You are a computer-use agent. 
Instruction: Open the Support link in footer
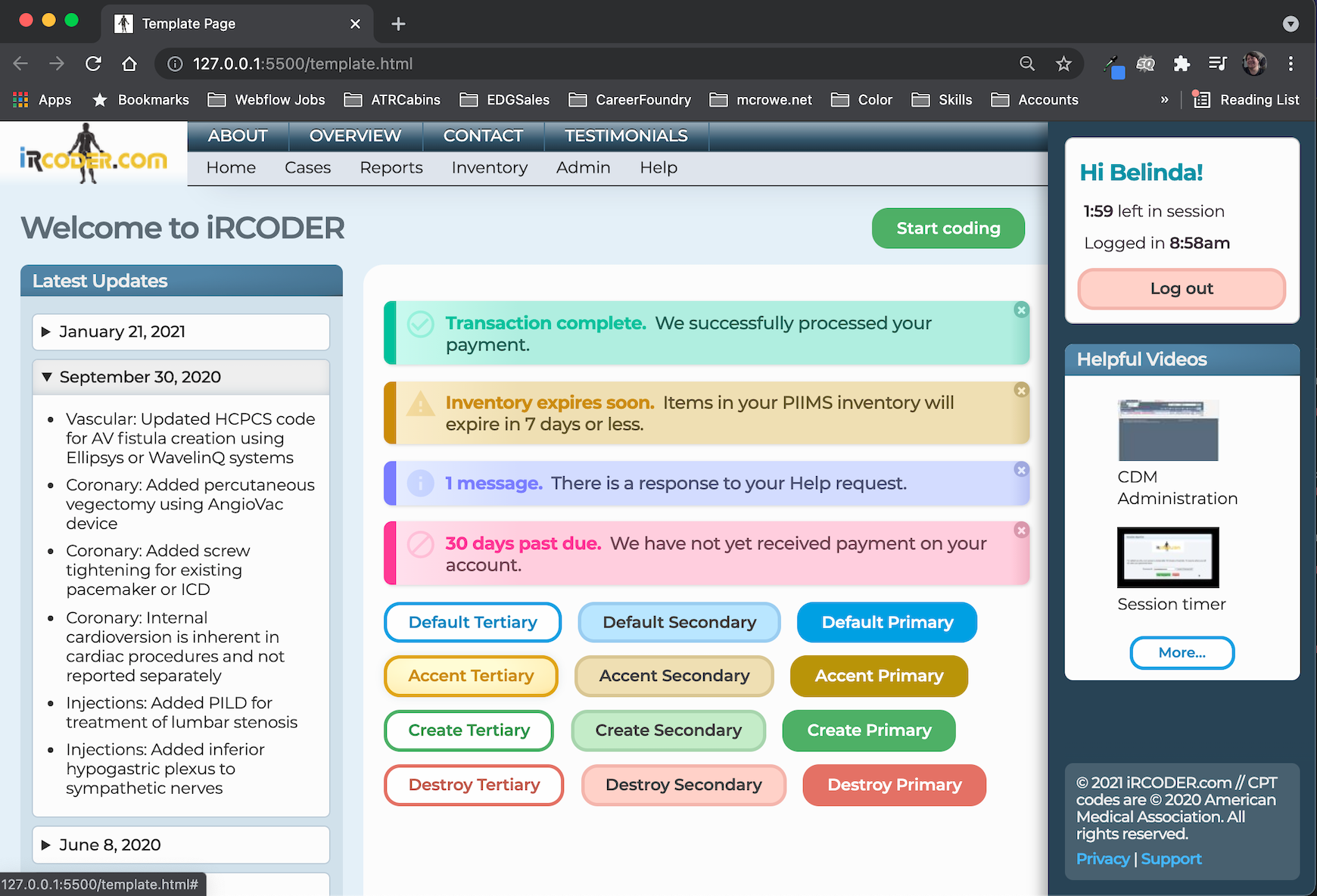tap(1171, 859)
